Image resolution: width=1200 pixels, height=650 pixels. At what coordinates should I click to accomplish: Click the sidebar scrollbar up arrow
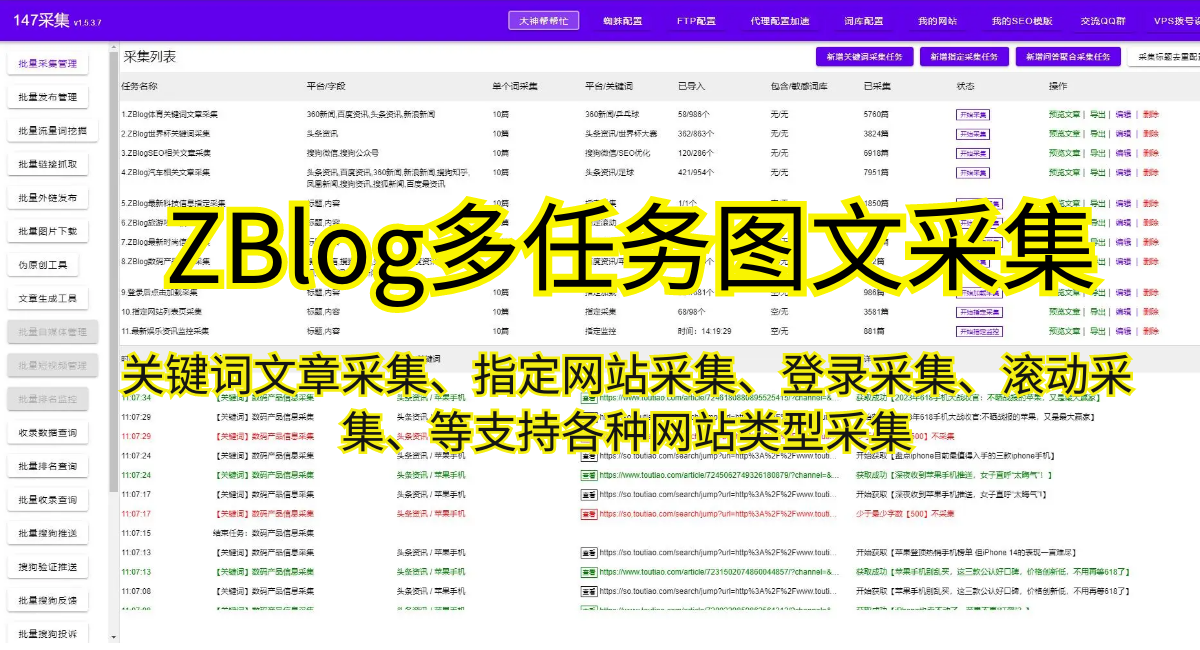pos(113,48)
